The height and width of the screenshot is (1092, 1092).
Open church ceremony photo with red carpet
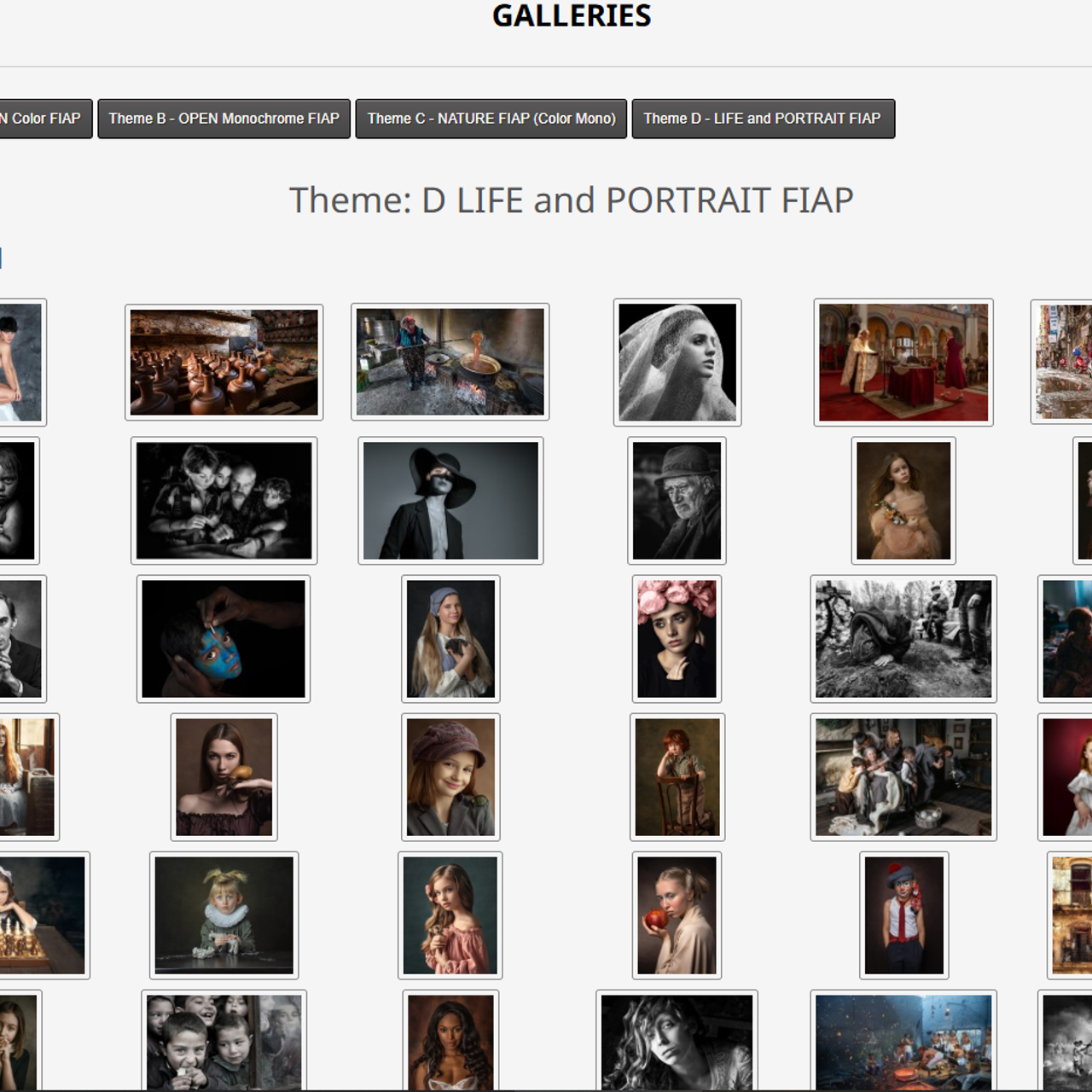(903, 363)
